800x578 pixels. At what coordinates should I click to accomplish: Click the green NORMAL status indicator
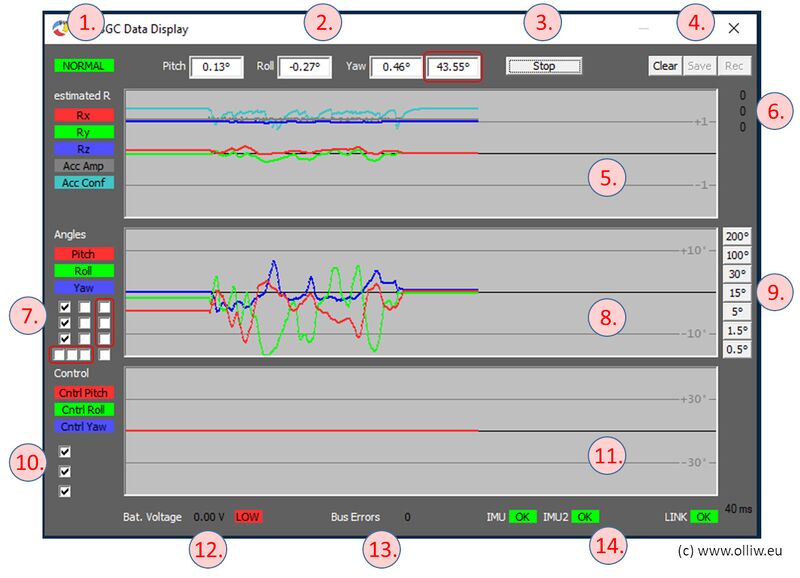coord(85,65)
